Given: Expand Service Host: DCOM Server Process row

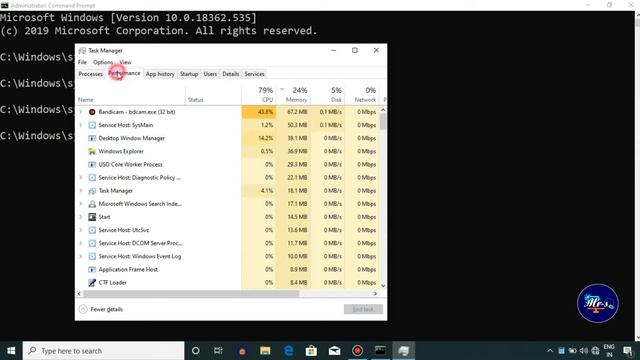Looking at the screenshot, I should point(81,243).
